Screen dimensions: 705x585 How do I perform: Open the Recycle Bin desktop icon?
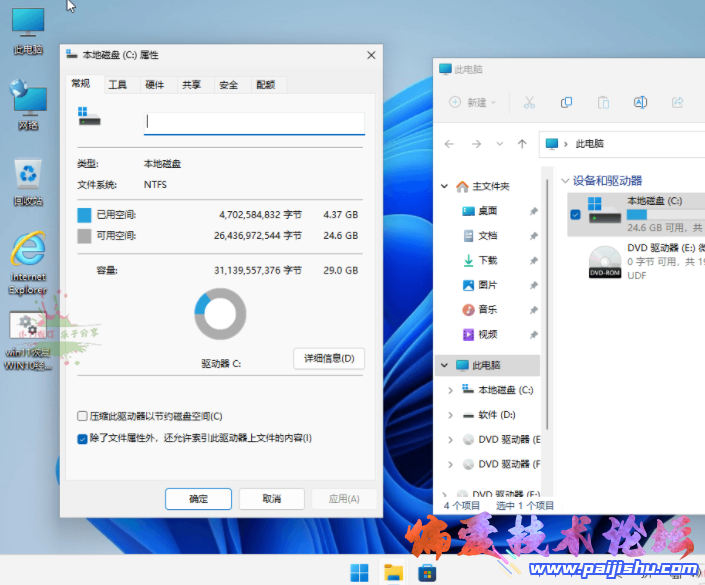click(x=28, y=180)
